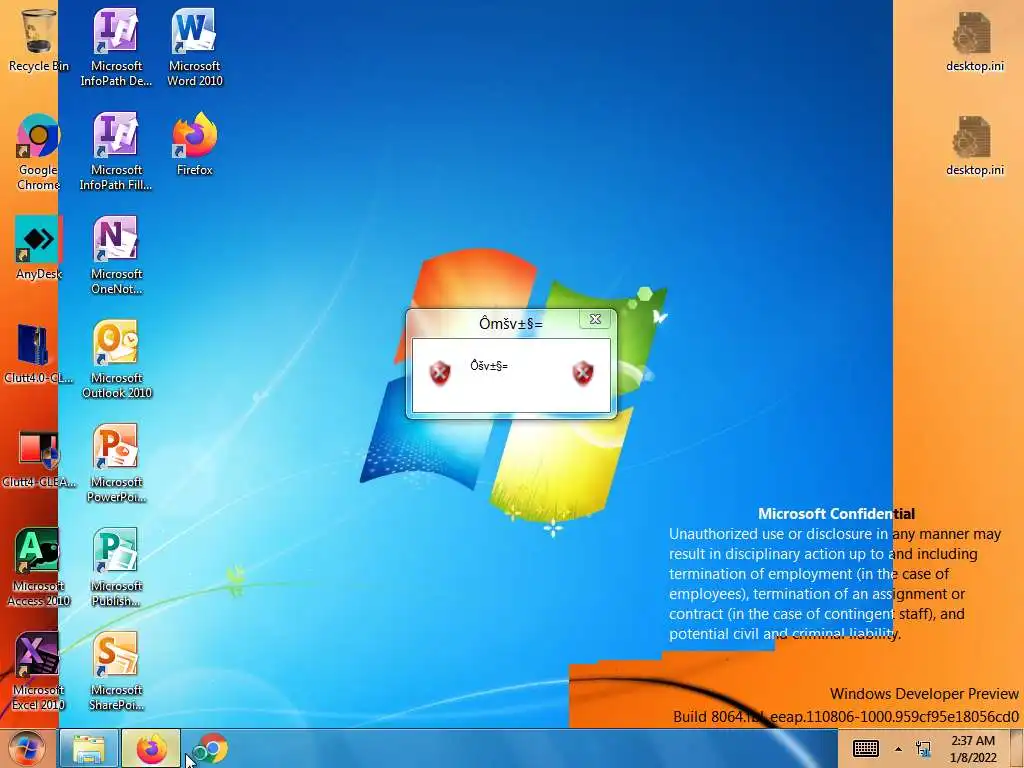
Task: Select the Microsoft Excel 2010 shortcut
Action: (x=39, y=671)
